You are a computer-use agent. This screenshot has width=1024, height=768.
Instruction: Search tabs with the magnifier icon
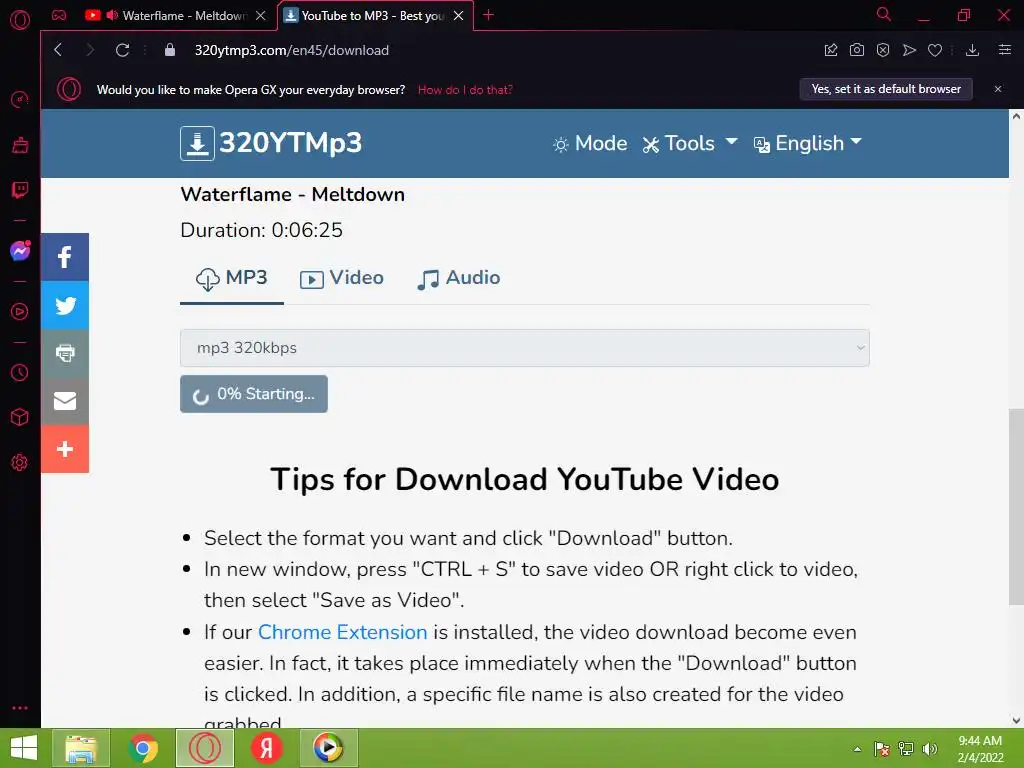(x=883, y=14)
